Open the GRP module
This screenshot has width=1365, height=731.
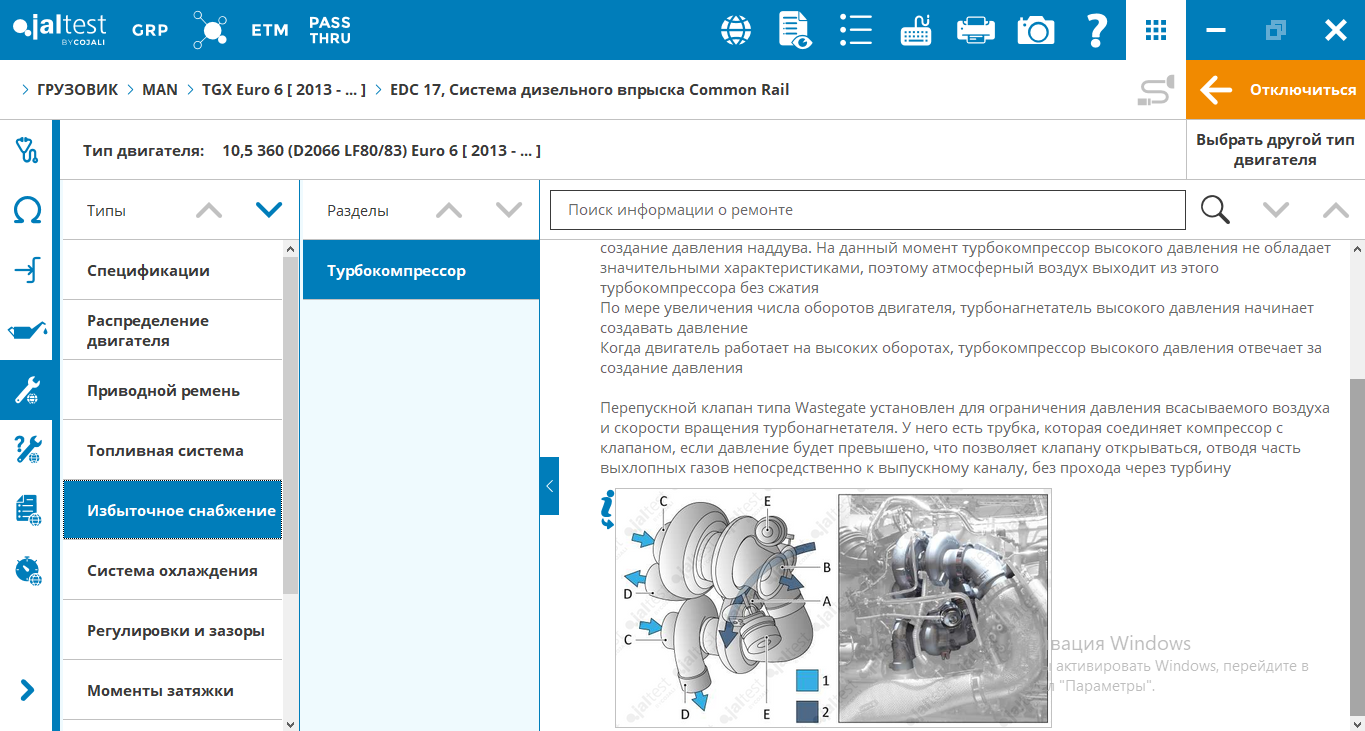(150, 30)
